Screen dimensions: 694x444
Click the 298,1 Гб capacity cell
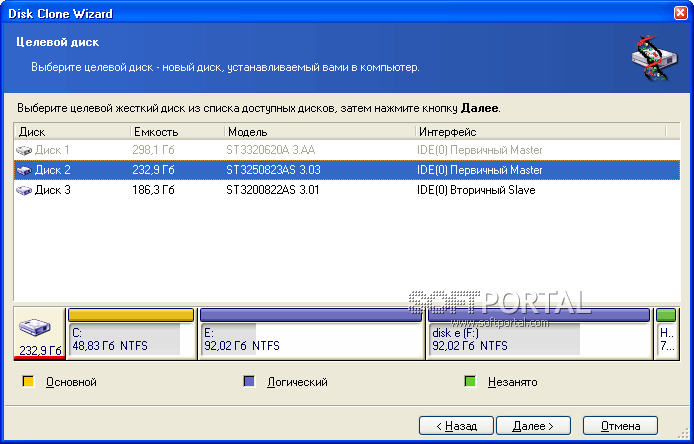(154, 150)
